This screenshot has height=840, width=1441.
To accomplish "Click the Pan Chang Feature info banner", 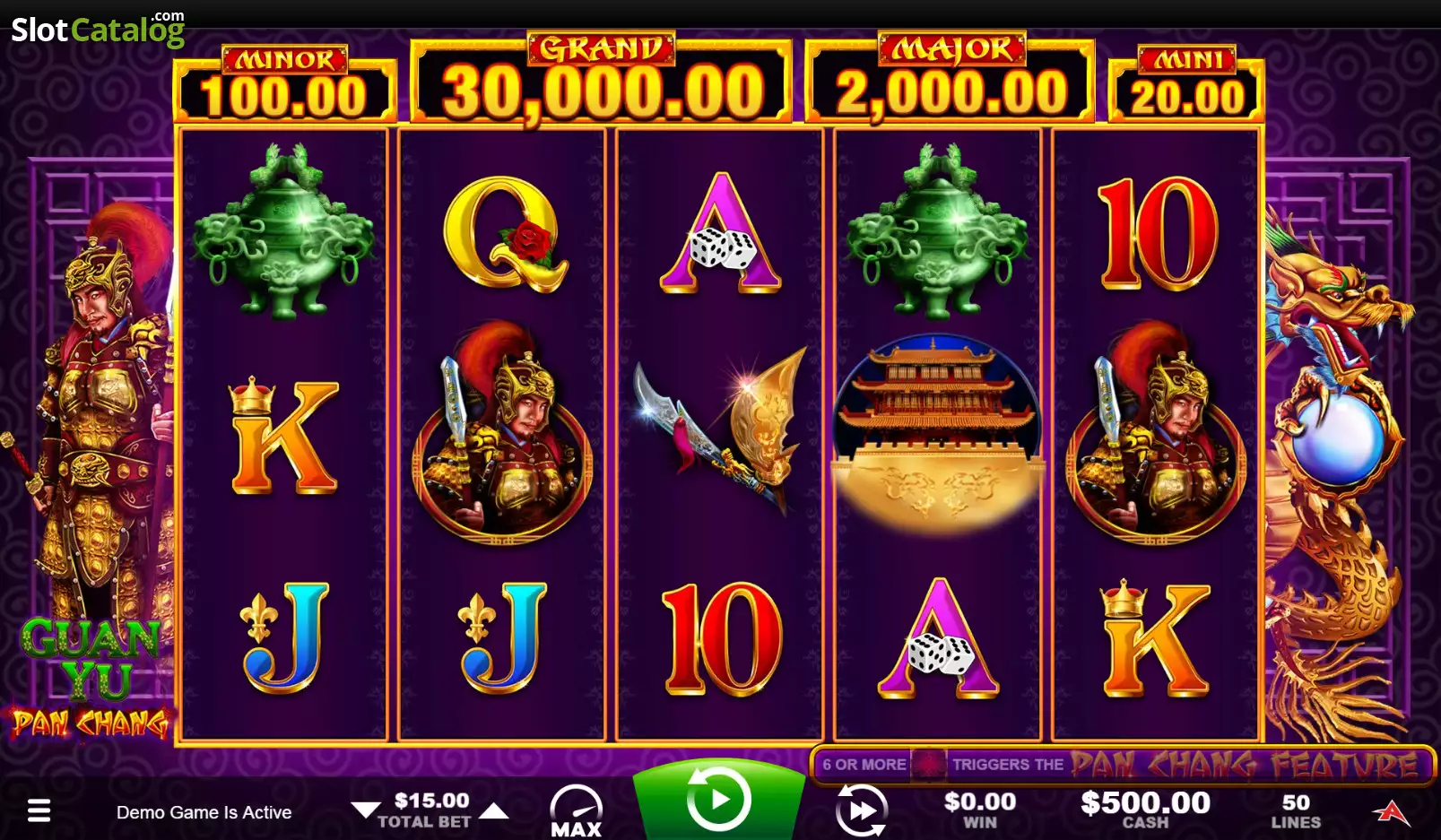I will 1123,765.
